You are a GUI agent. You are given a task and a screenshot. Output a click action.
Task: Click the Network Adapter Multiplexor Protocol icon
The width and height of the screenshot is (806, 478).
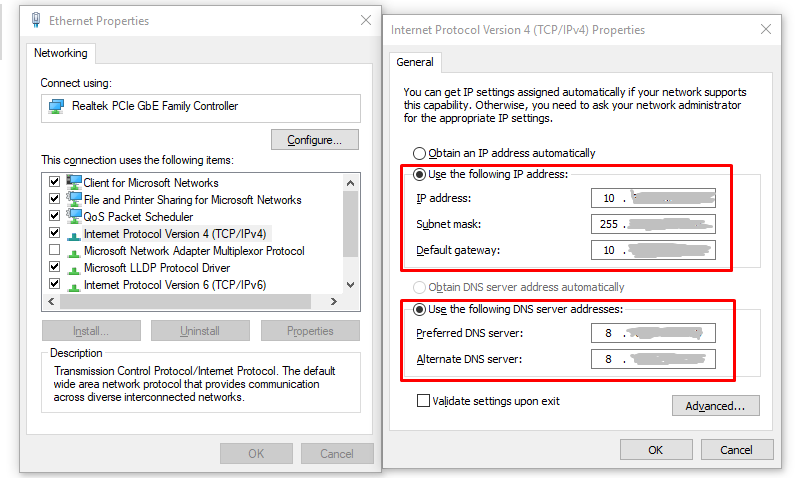[x=74, y=251]
